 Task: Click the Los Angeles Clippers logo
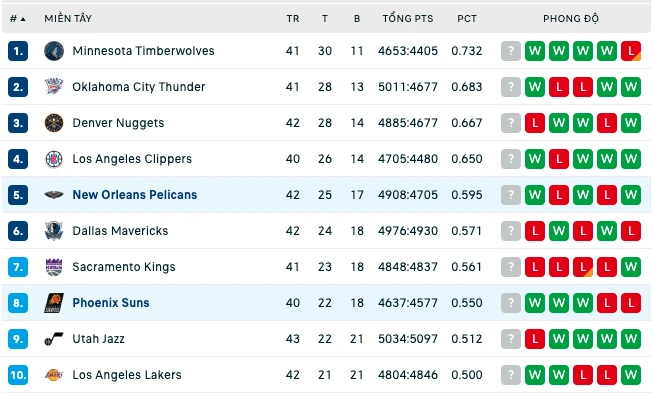(54, 159)
